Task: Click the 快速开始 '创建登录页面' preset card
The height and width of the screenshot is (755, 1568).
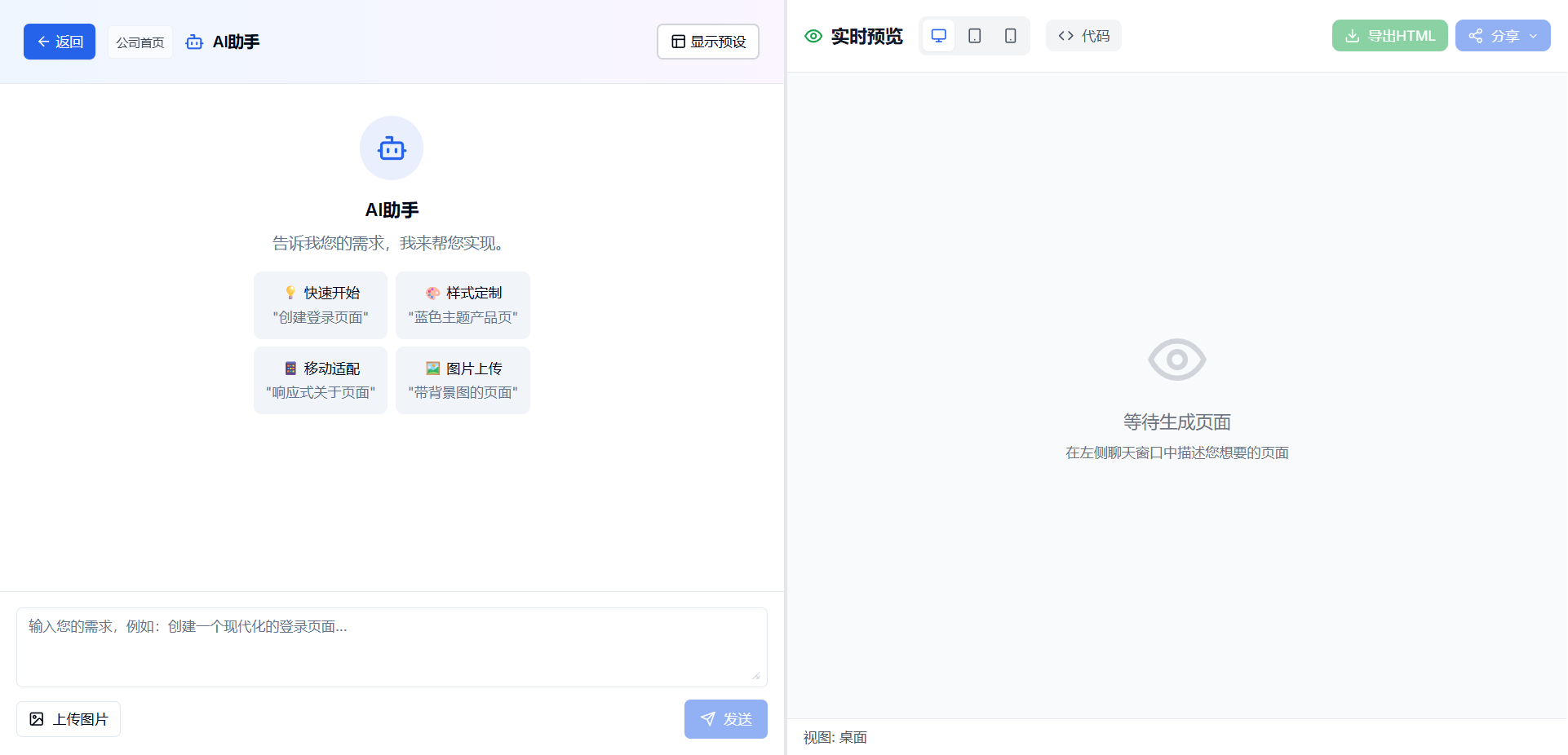Action: (320, 304)
